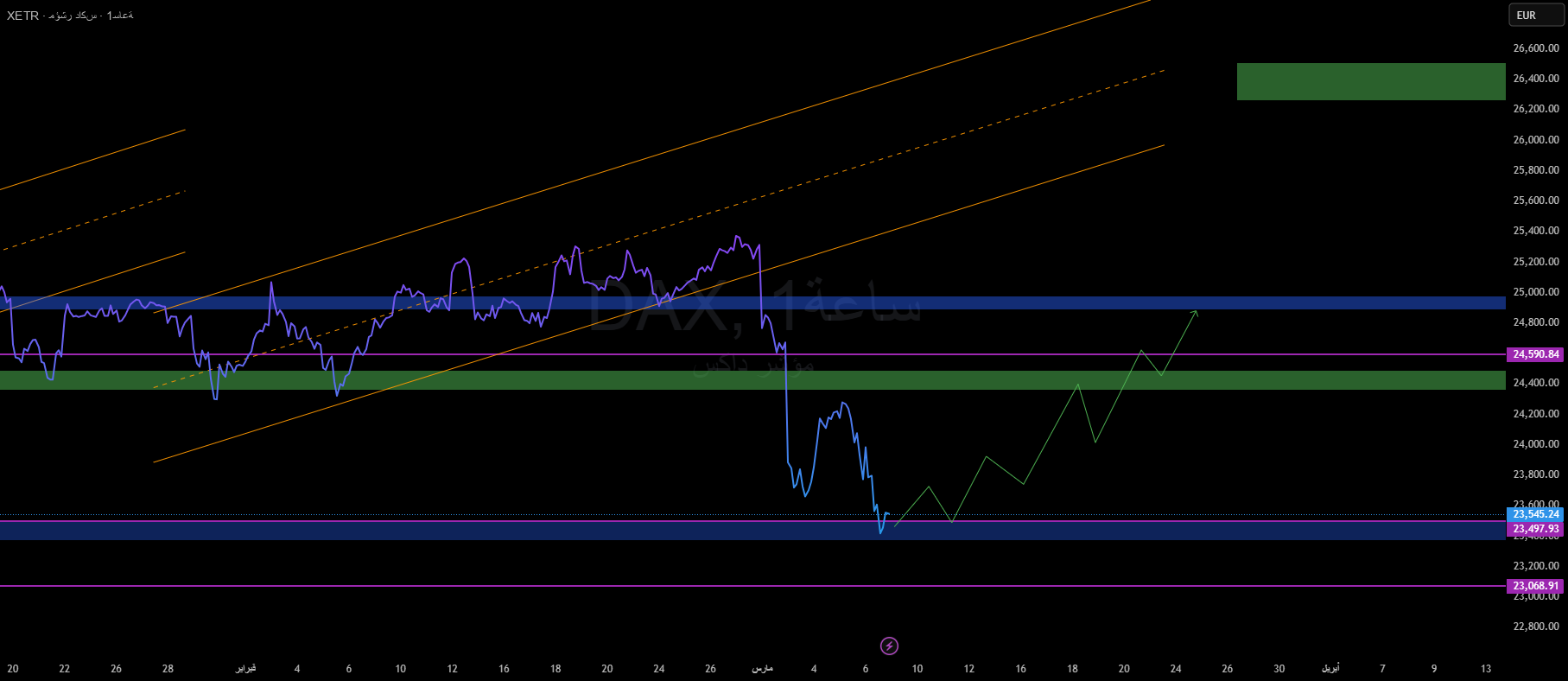This screenshot has height=681, width=1568.
Task: Click the مارس month label on time axis
Action: click(x=762, y=669)
